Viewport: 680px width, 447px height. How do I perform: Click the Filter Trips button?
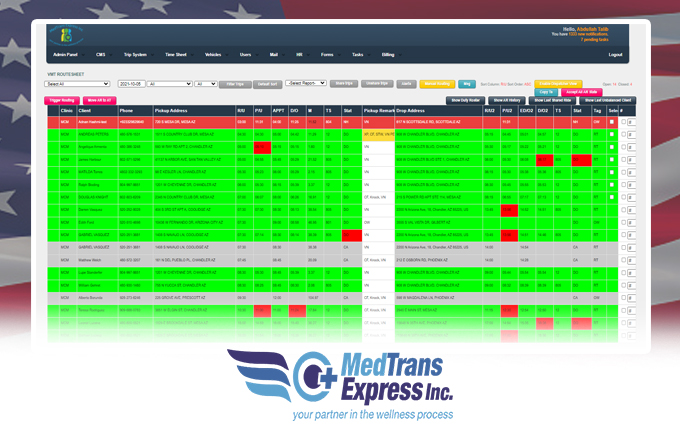coord(235,84)
